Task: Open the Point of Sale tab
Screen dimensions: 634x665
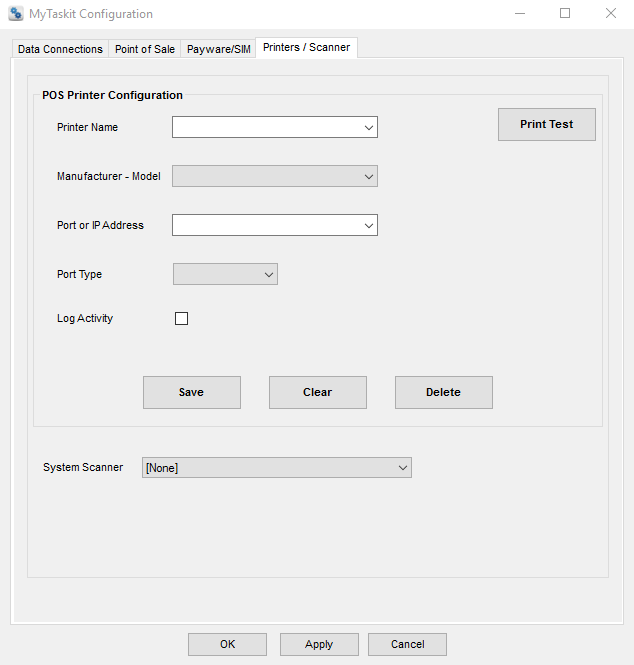Action: coord(145,49)
